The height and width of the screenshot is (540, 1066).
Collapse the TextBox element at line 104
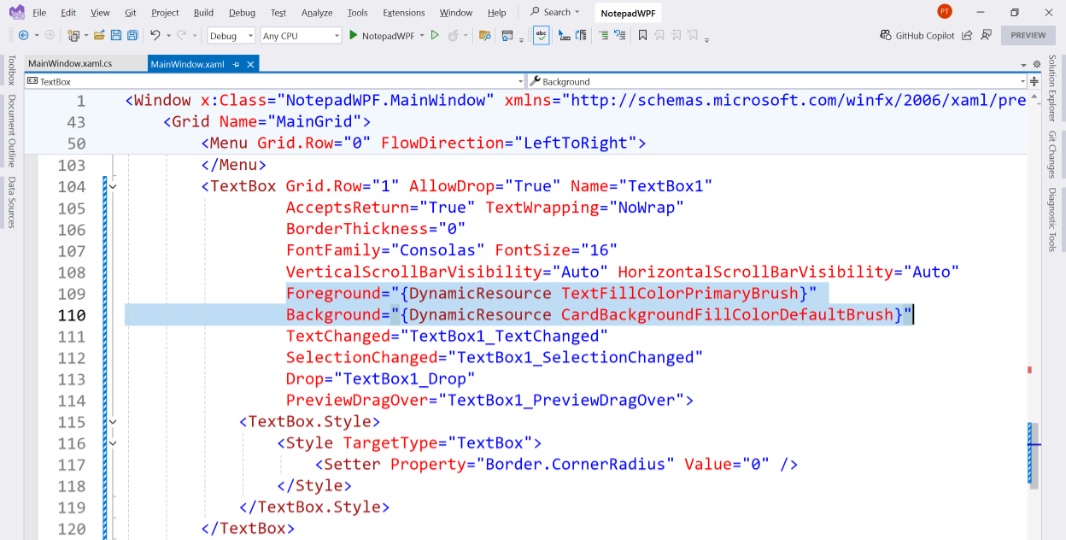pyautogui.click(x=113, y=186)
